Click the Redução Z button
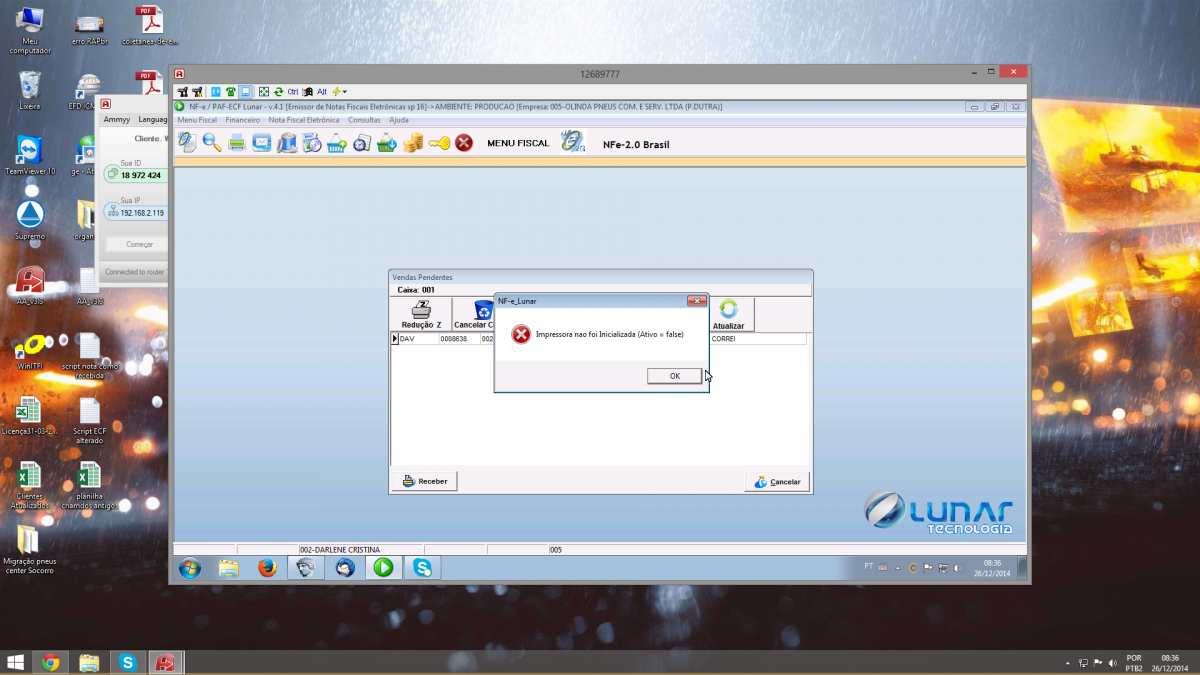Viewport: 1200px width, 675px height. click(421, 314)
